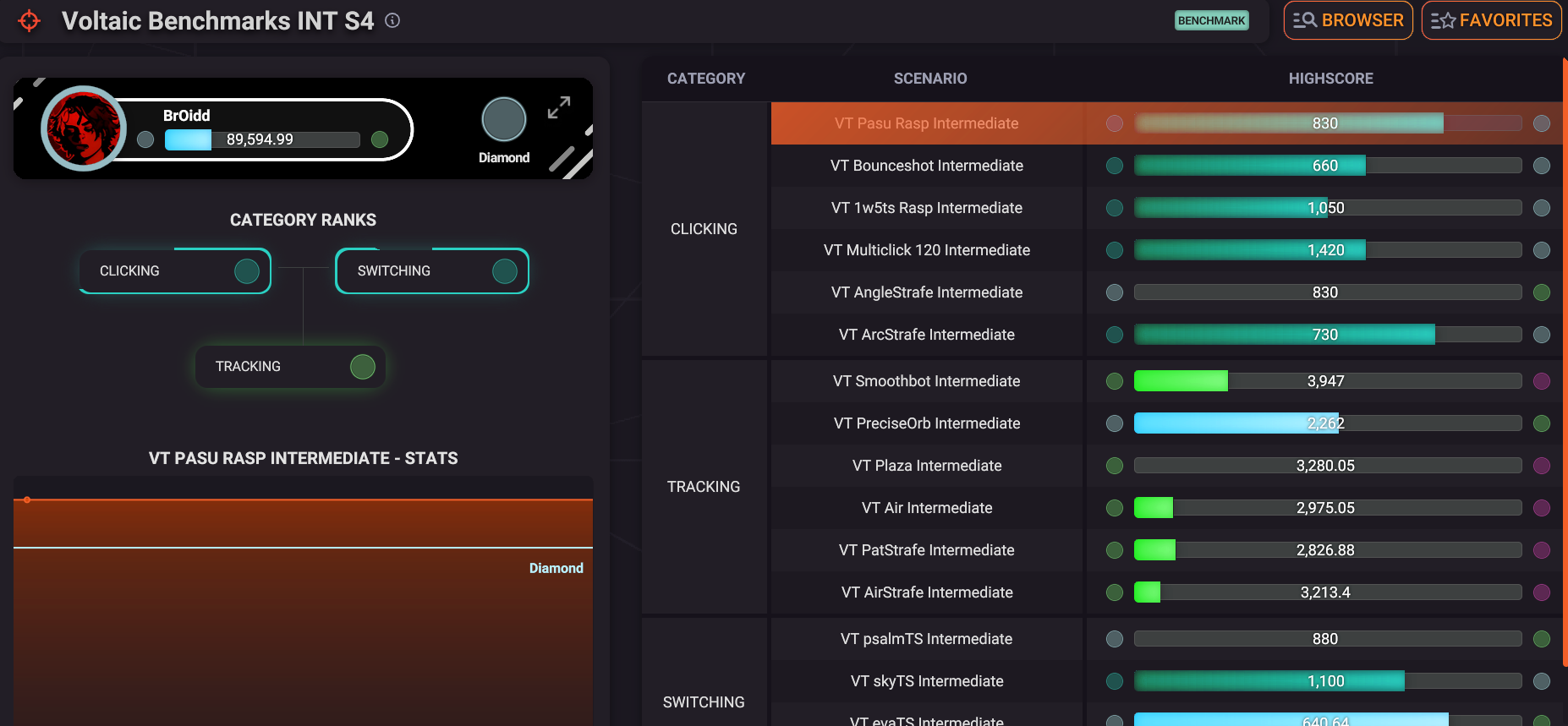Open the Favorites list
The image size is (1568, 726).
pyautogui.click(x=1491, y=20)
